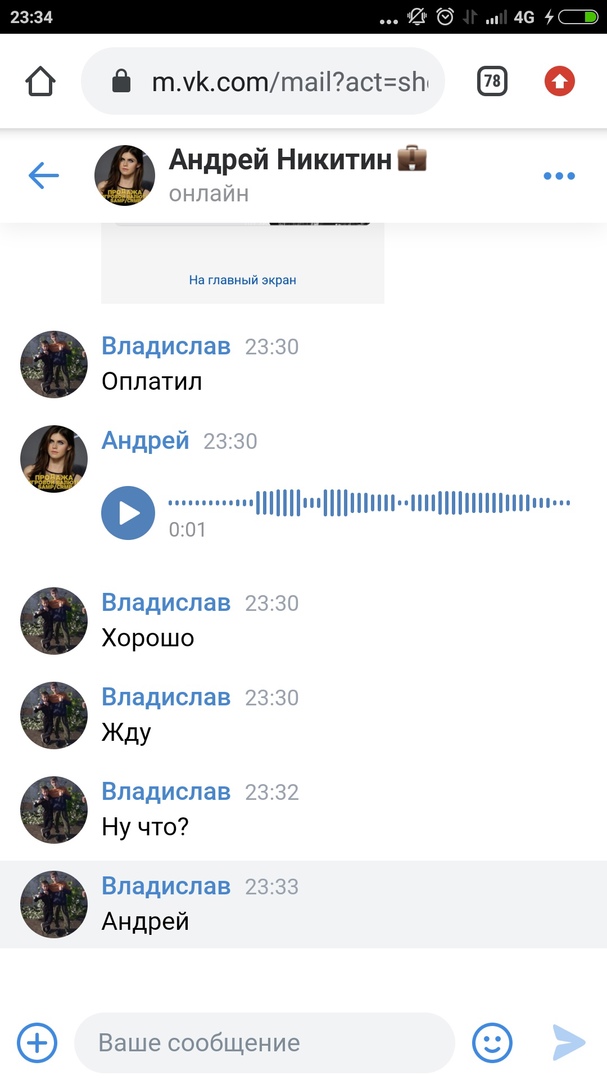Focus the 'Ваше сообщение' input field
Screen dimensions: 607x1080
click(265, 1043)
